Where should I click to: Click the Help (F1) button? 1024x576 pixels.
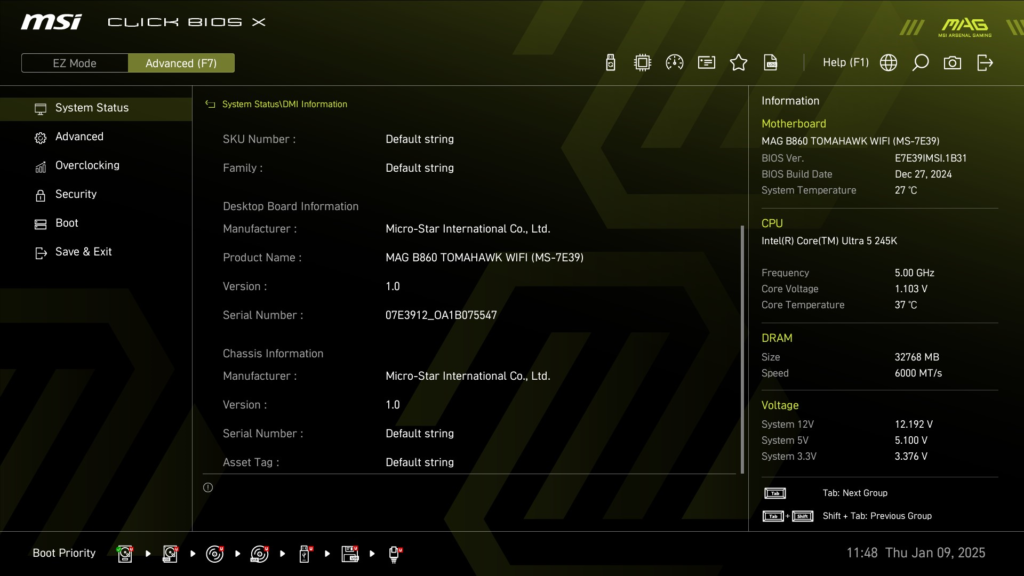845,61
